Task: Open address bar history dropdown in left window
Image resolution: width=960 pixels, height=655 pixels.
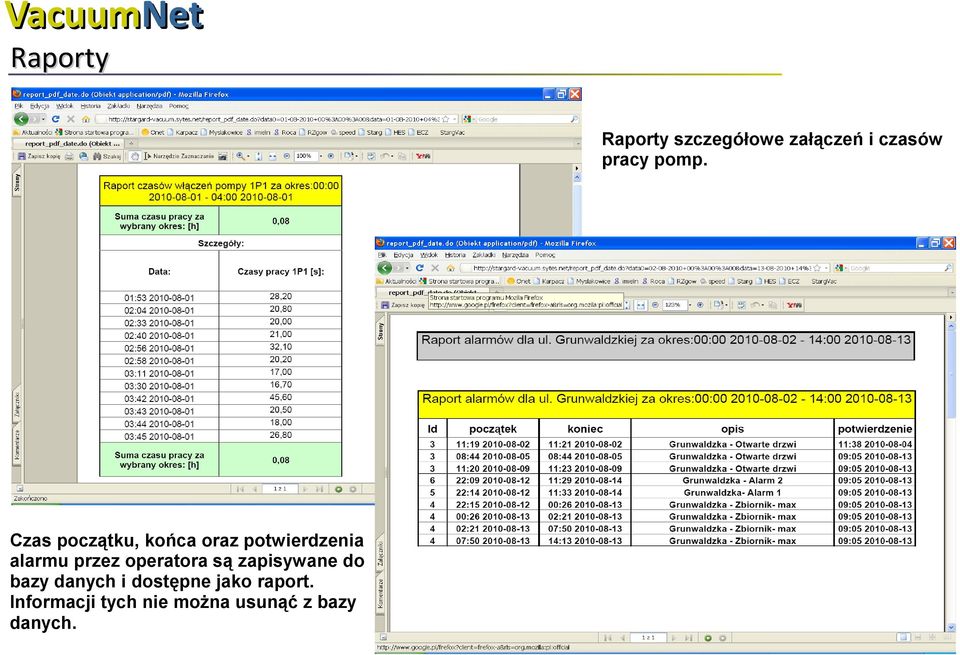Action: click(454, 119)
